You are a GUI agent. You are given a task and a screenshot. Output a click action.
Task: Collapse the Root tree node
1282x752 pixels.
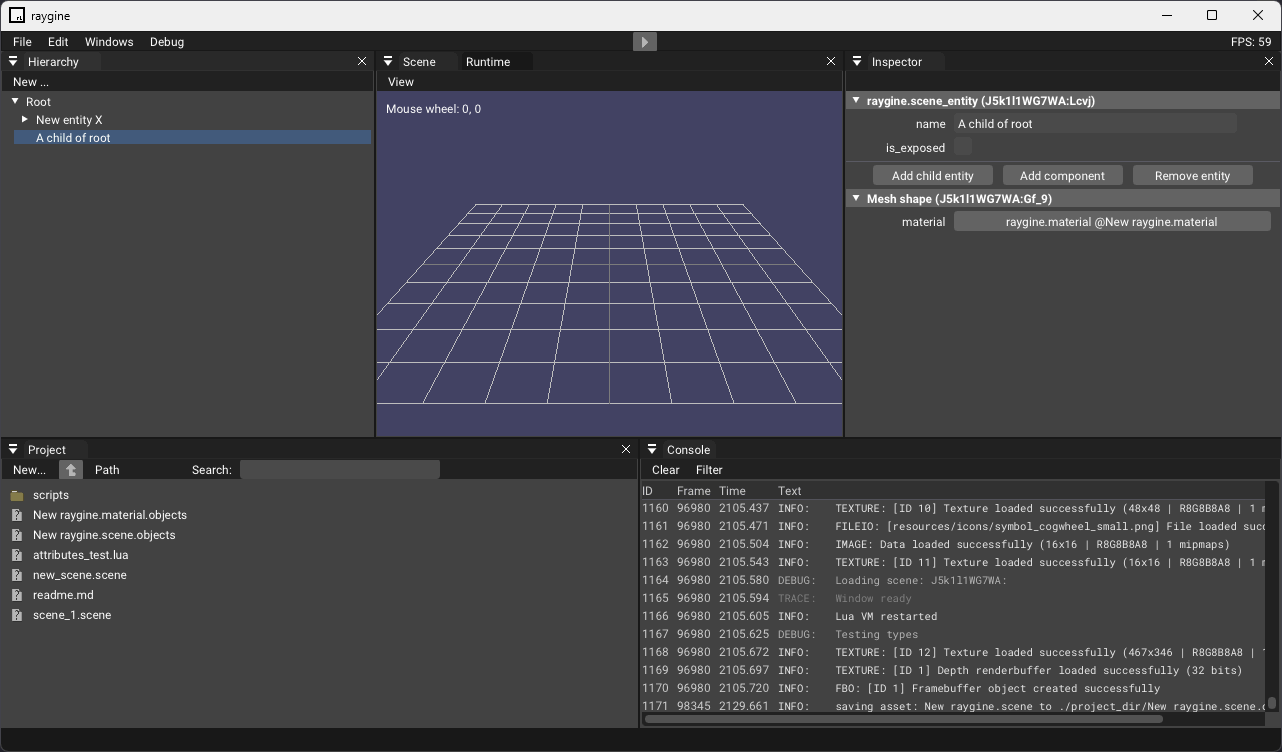click(16, 101)
